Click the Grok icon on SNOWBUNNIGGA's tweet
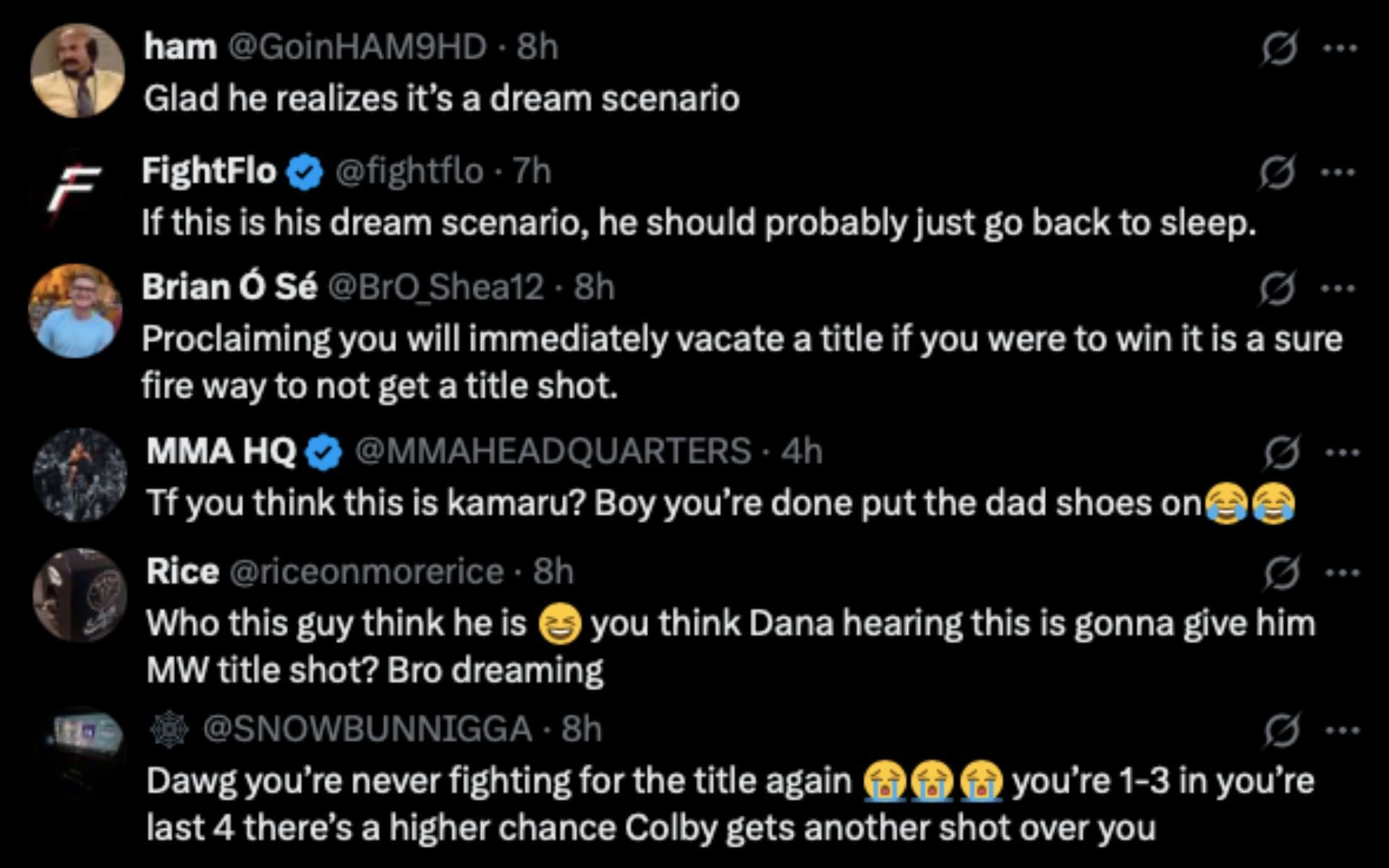Screen dimensions: 1389x868 1281,730
